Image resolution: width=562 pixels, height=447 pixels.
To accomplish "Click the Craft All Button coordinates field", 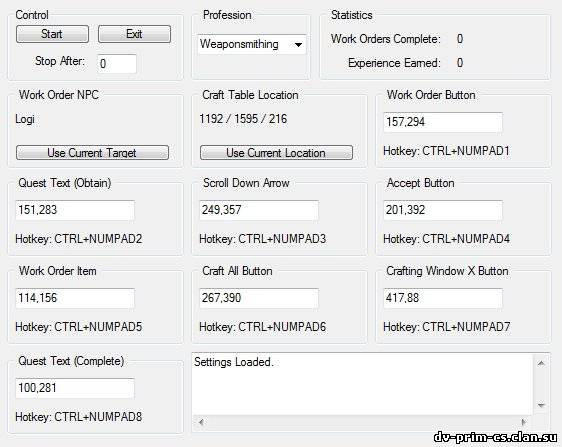I will [259, 298].
